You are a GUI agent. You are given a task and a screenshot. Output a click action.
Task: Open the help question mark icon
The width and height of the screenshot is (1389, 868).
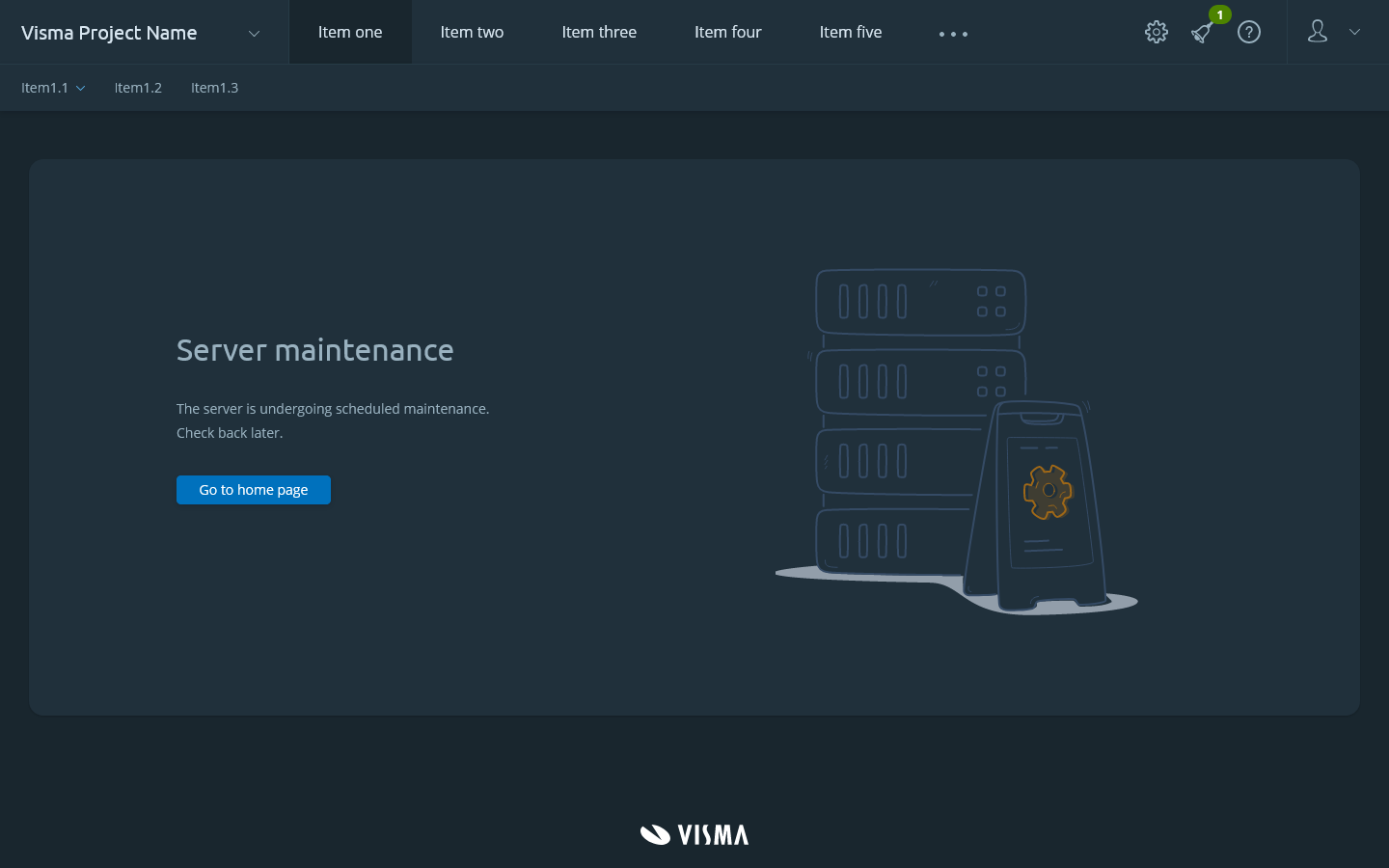(1249, 32)
